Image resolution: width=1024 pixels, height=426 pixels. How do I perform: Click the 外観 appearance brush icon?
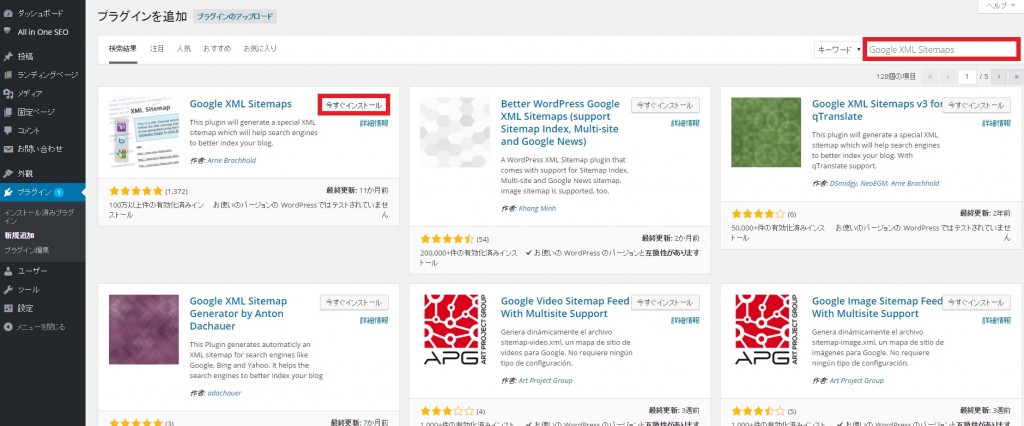(9, 173)
